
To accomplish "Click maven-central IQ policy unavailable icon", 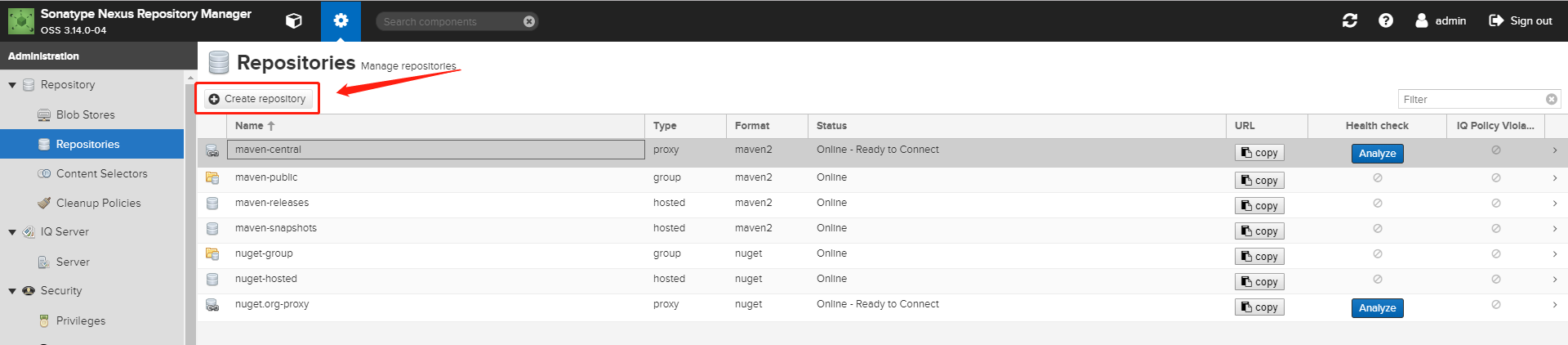I will pos(1495,150).
